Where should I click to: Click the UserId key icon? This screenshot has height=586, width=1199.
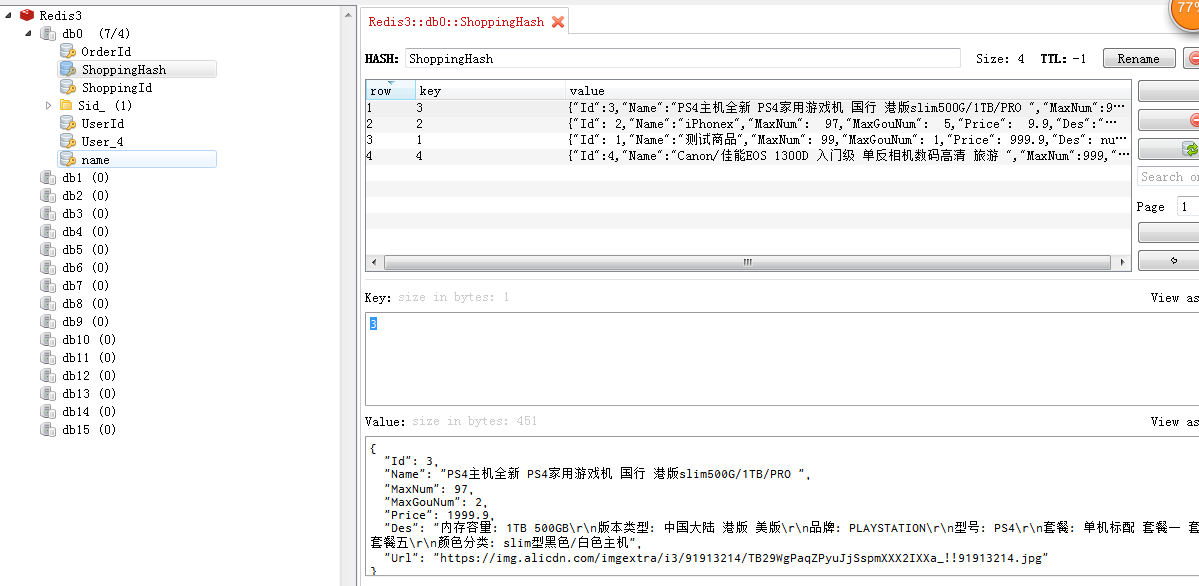click(67, 123)
